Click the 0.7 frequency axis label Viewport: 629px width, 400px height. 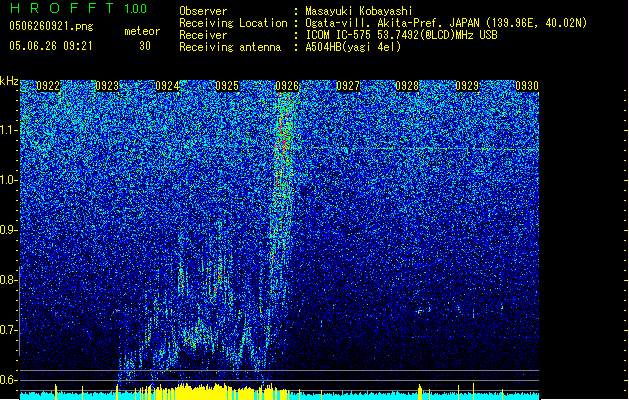(9, 330)
